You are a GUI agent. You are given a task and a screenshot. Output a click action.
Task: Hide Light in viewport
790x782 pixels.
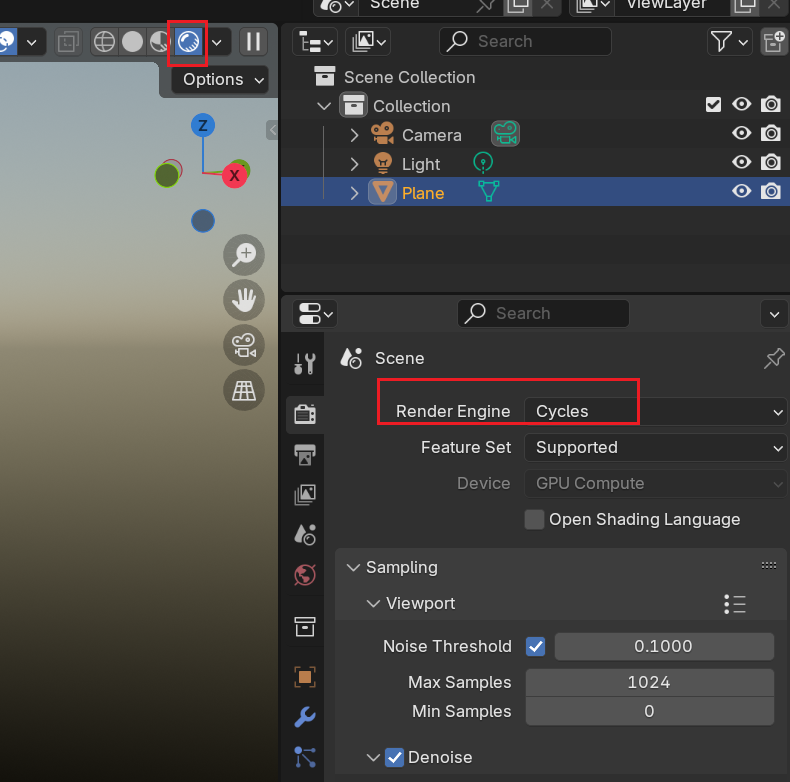(742, 163)
